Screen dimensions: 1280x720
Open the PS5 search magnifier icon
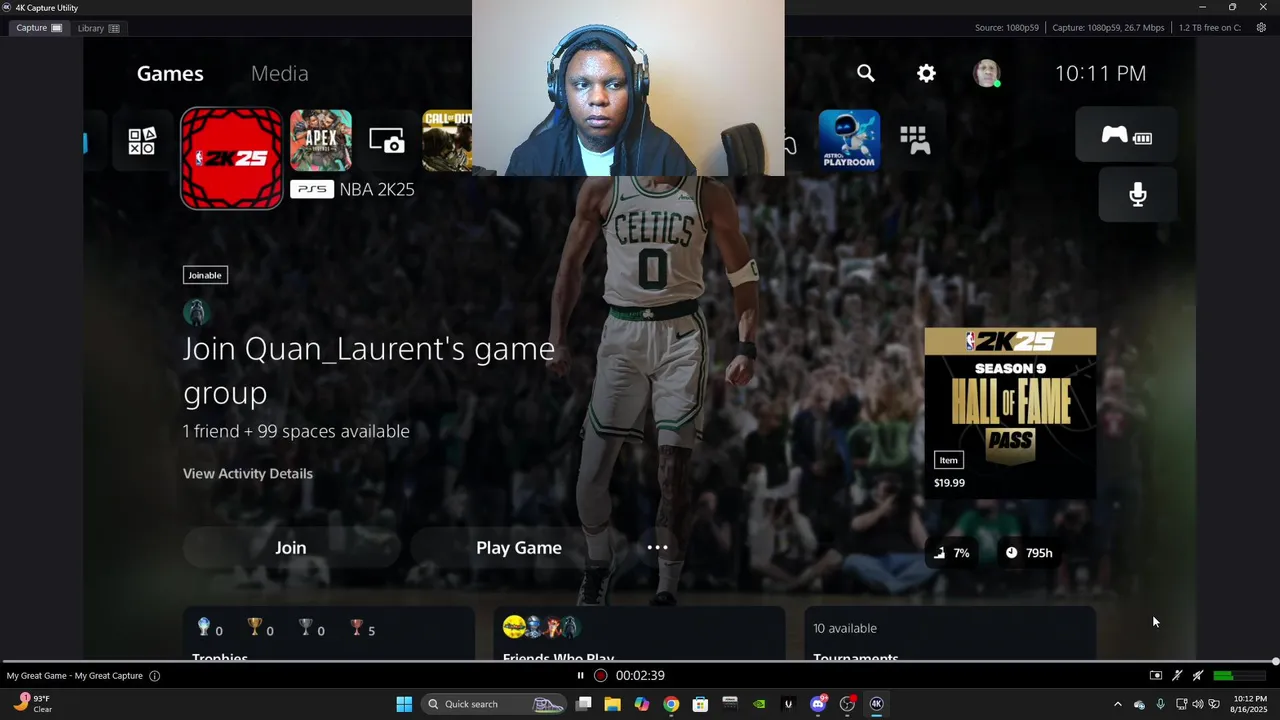[x=866, y=73]
